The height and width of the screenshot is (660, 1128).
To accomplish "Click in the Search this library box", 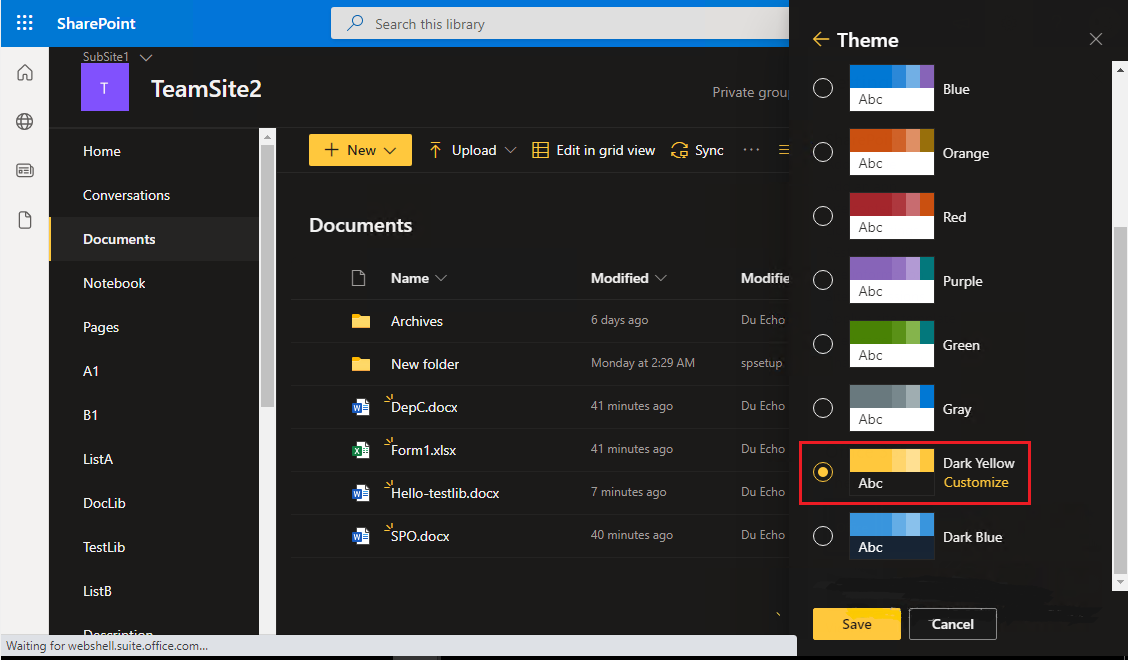I will click(x=560, y=24).
